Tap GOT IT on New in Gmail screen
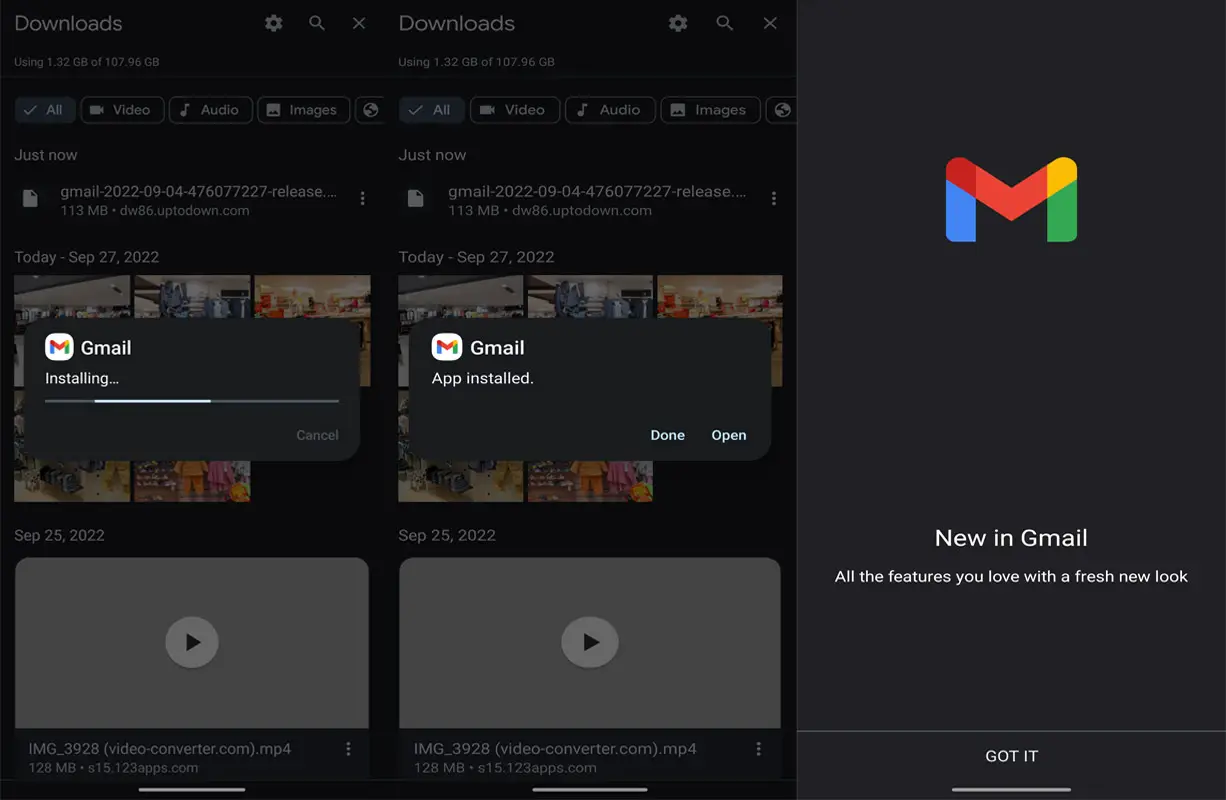Image resolution: width=1226 pixels, height=800 pixels. click(x=1011, y=756)
